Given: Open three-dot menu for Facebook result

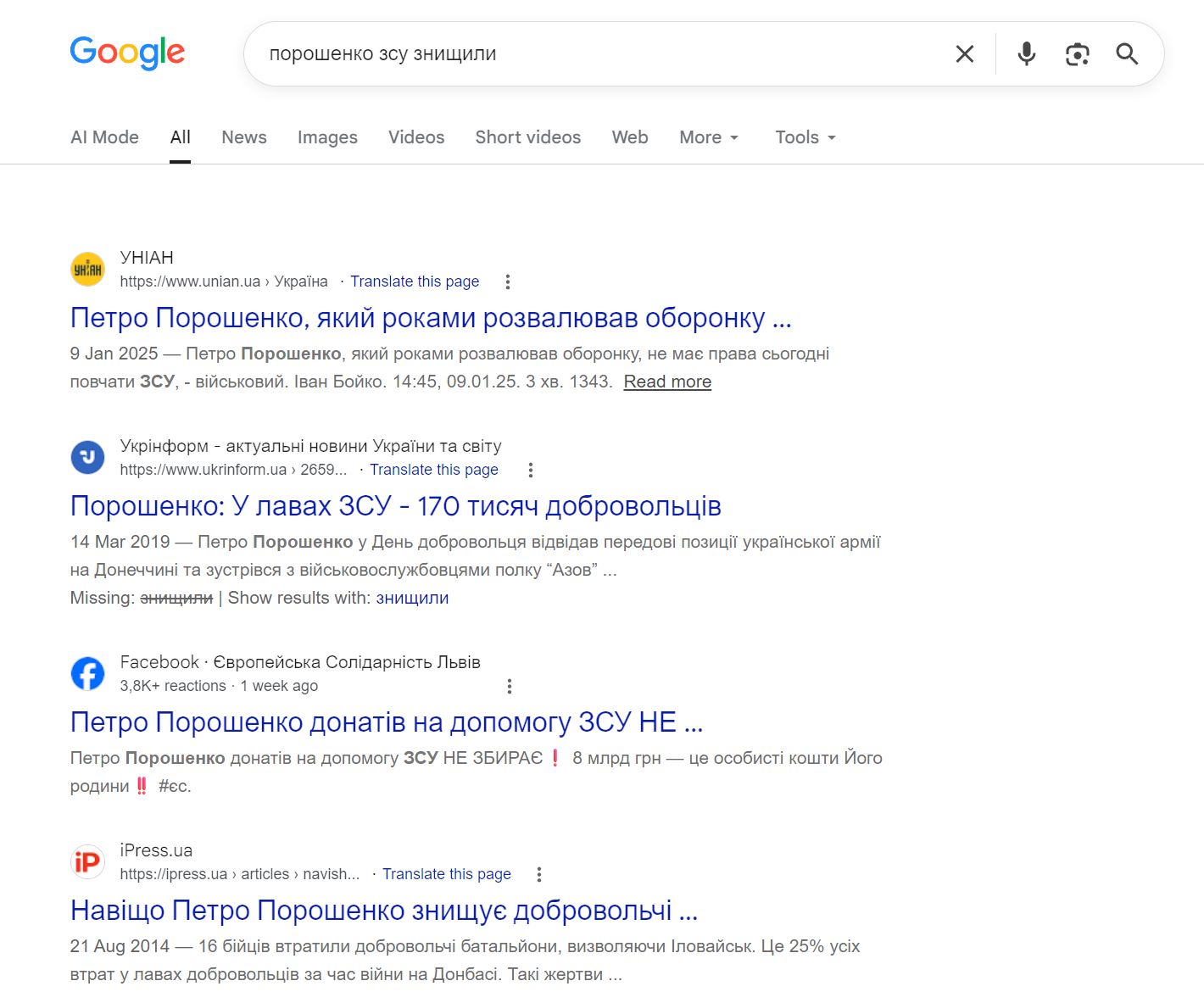Looking at the screenshot, I should 510,686.
